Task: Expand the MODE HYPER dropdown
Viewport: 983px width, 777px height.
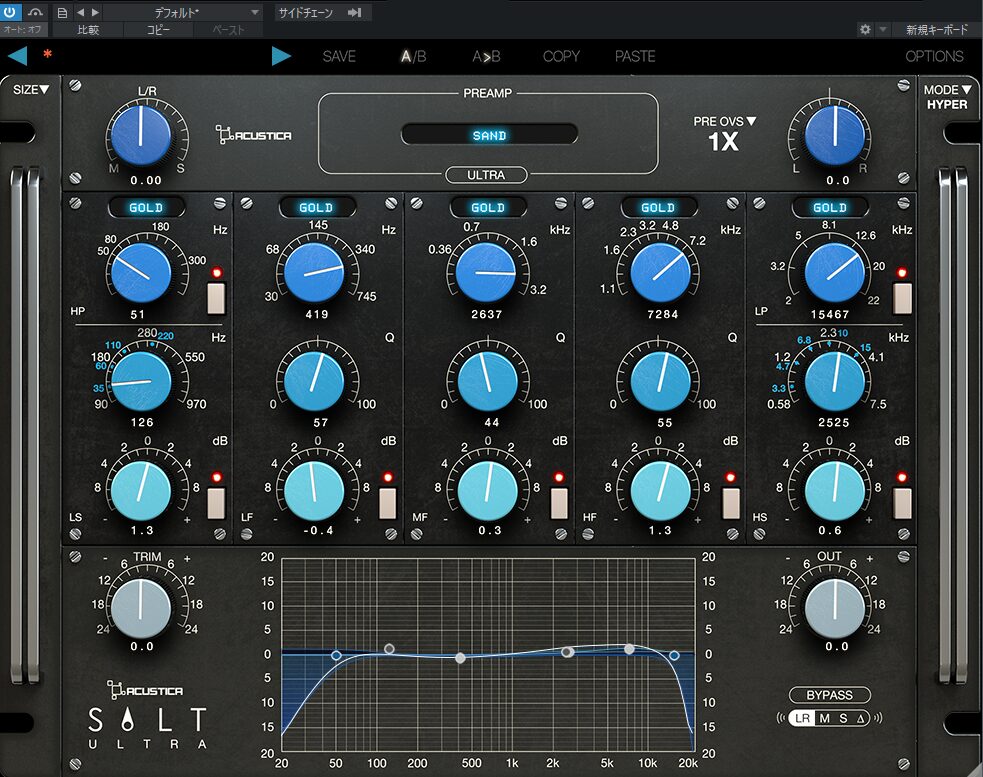Action: pos(946,90)
